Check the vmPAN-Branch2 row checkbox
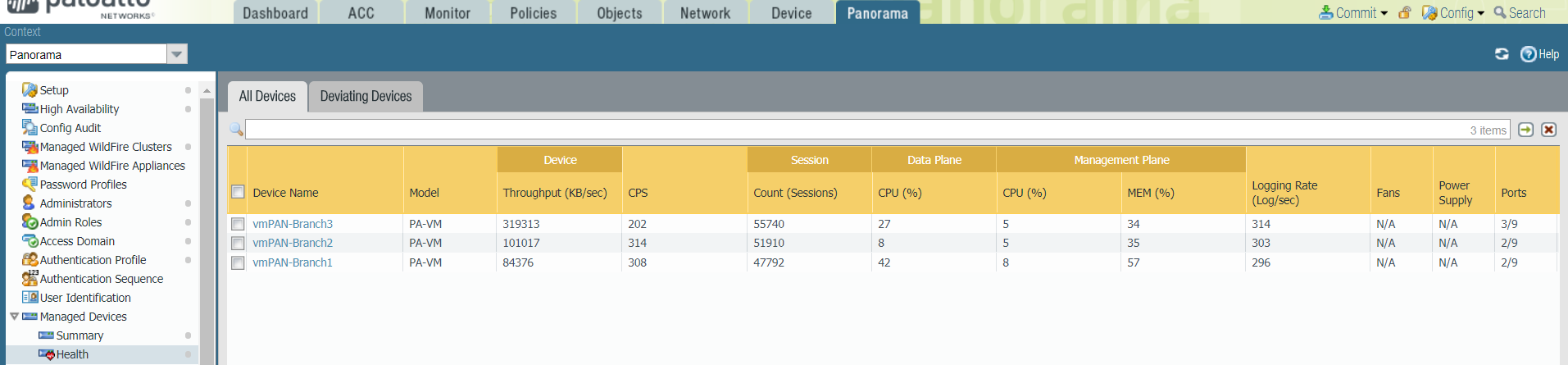 tap(238, 243)
